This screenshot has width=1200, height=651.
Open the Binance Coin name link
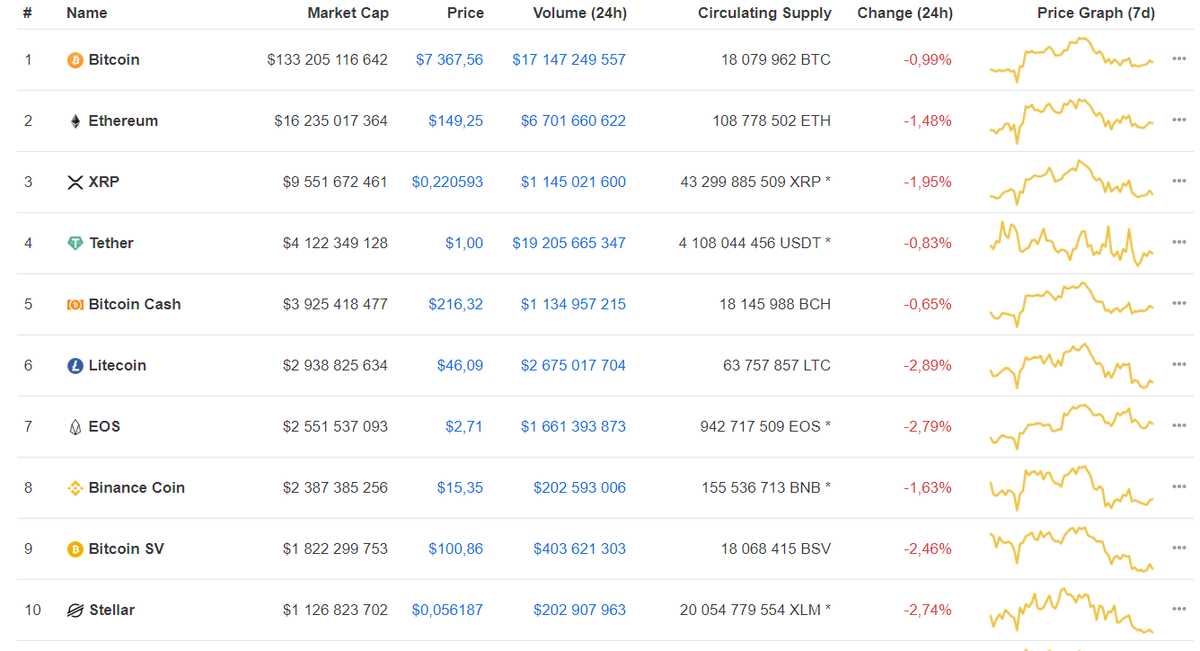coord(137,488)
